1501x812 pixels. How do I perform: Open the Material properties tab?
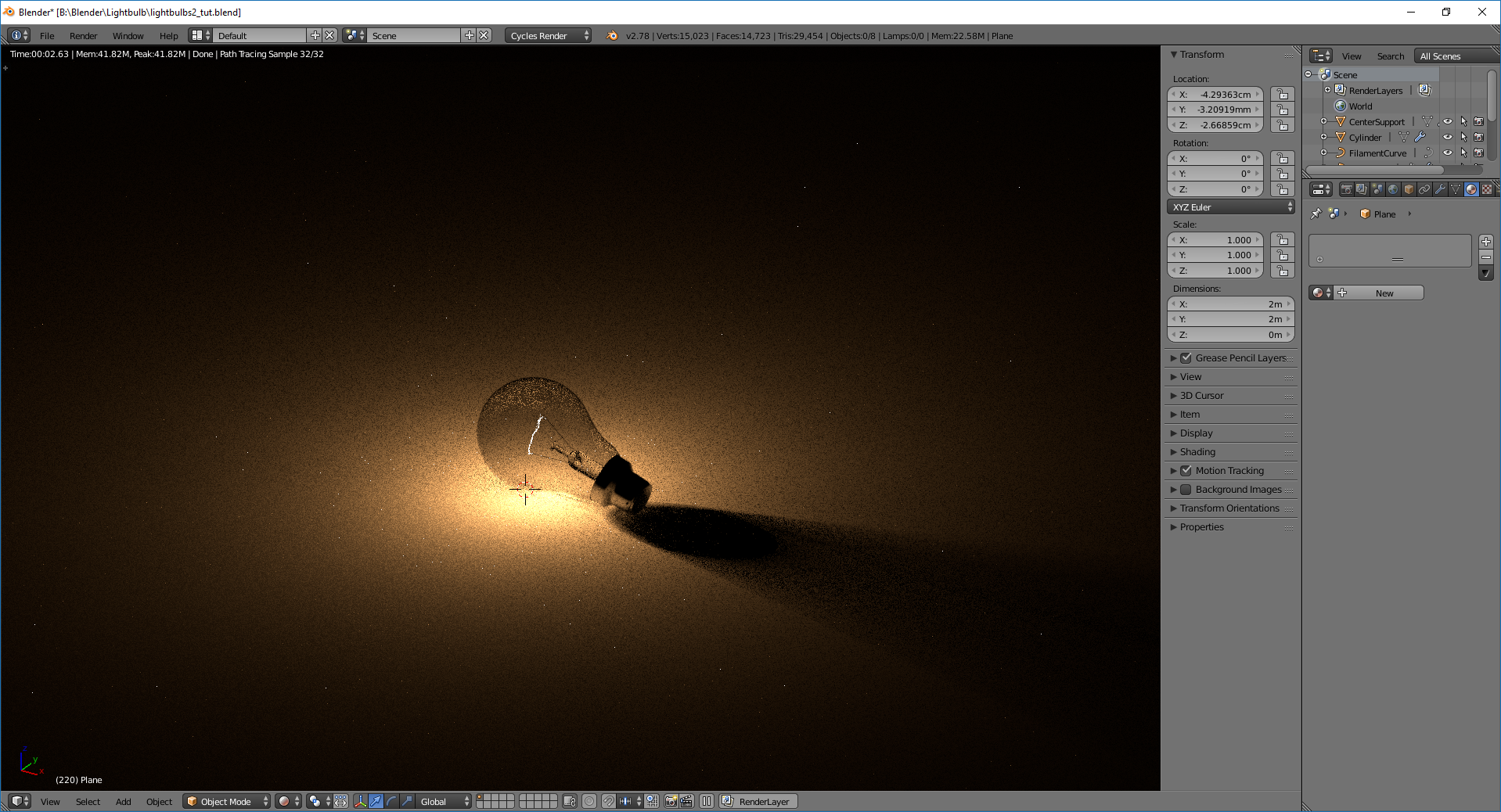click(1471, 189)
